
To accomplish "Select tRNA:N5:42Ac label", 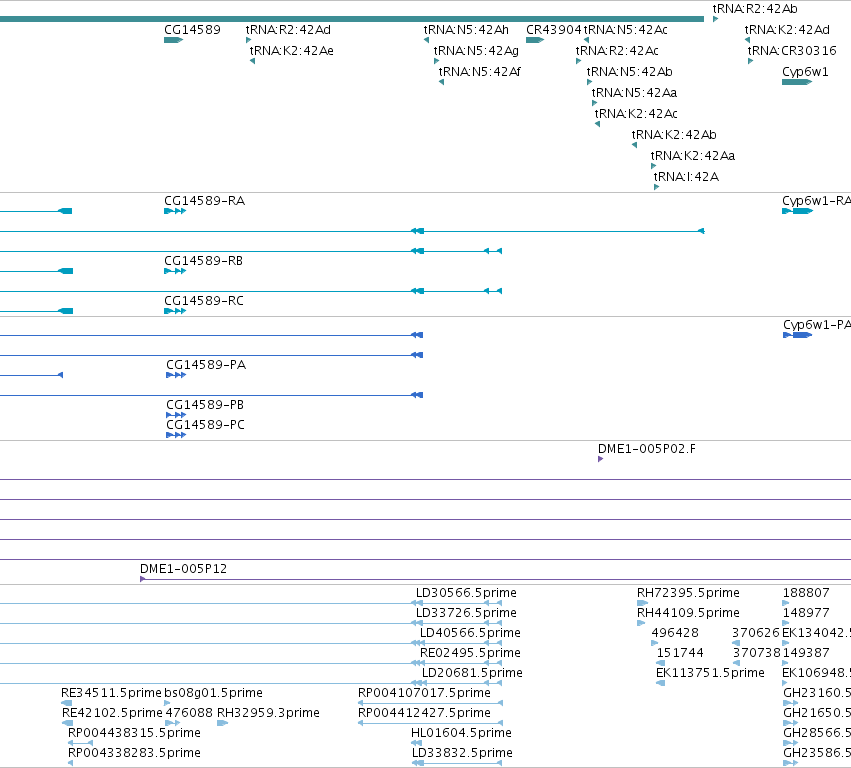I will [x=625, y=30].
